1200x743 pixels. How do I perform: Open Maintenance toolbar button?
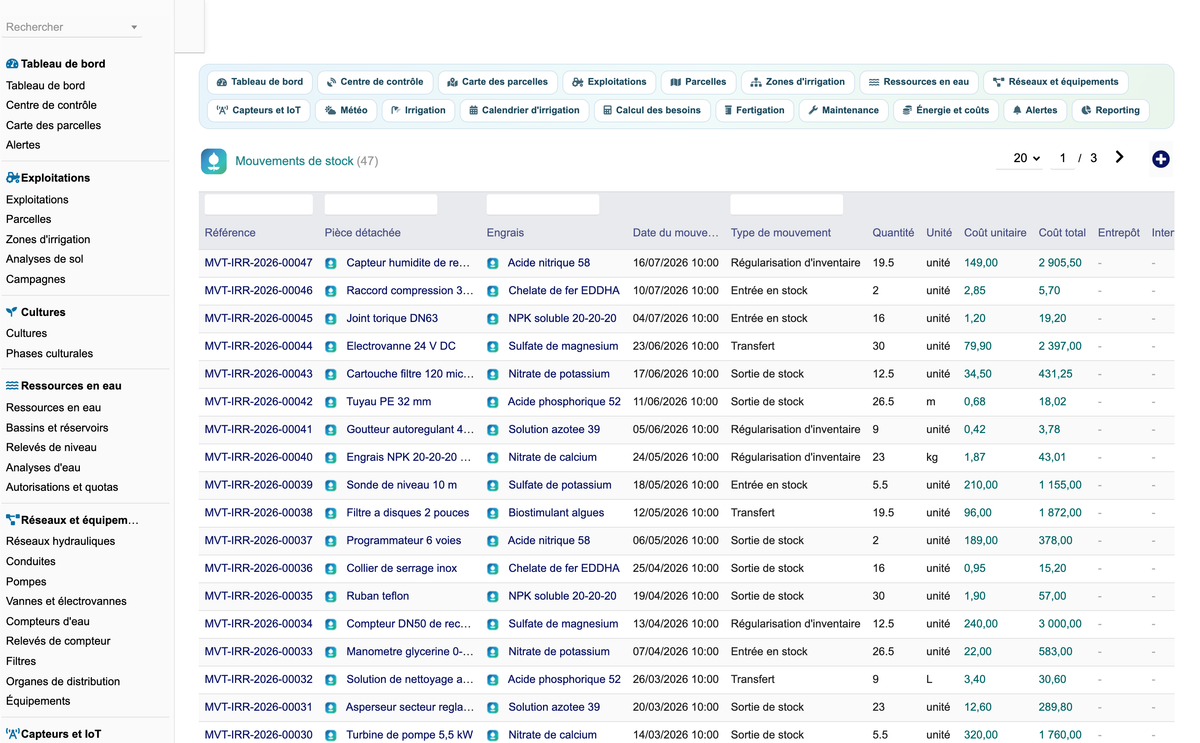point(844,110)
